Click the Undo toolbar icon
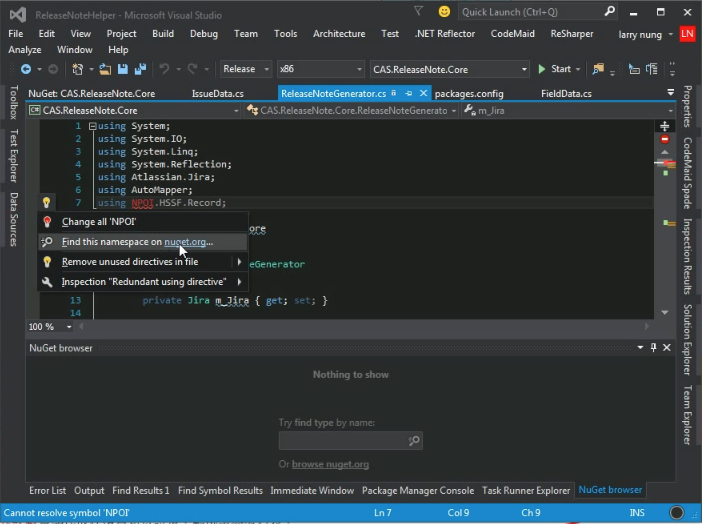This screenshot has width=702, height=524. click(x=164, y=69)
